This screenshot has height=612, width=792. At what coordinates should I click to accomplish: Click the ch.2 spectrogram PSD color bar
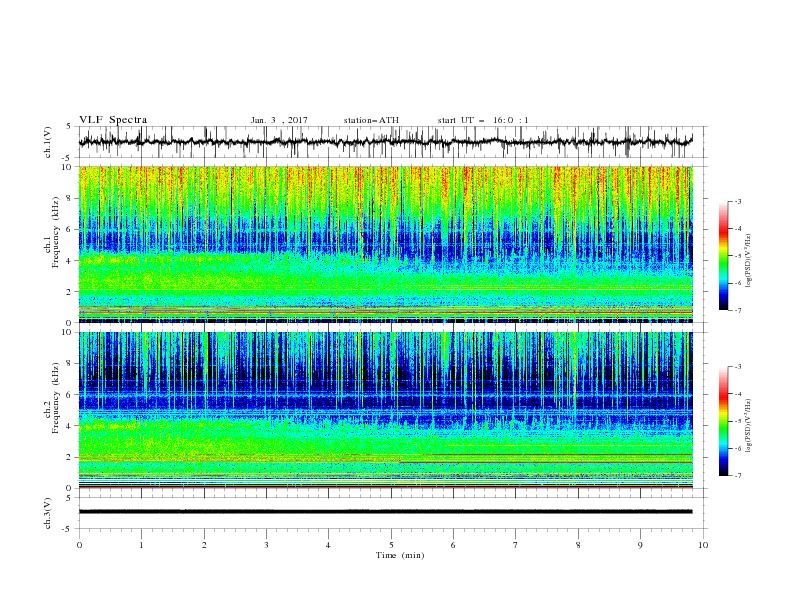[x=724, y=421]
